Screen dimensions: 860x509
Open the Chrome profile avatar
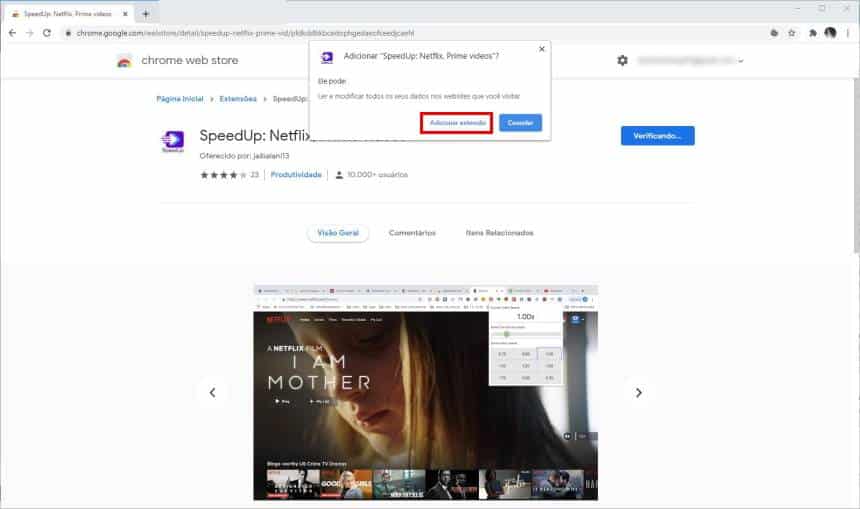tap(830, 33)
